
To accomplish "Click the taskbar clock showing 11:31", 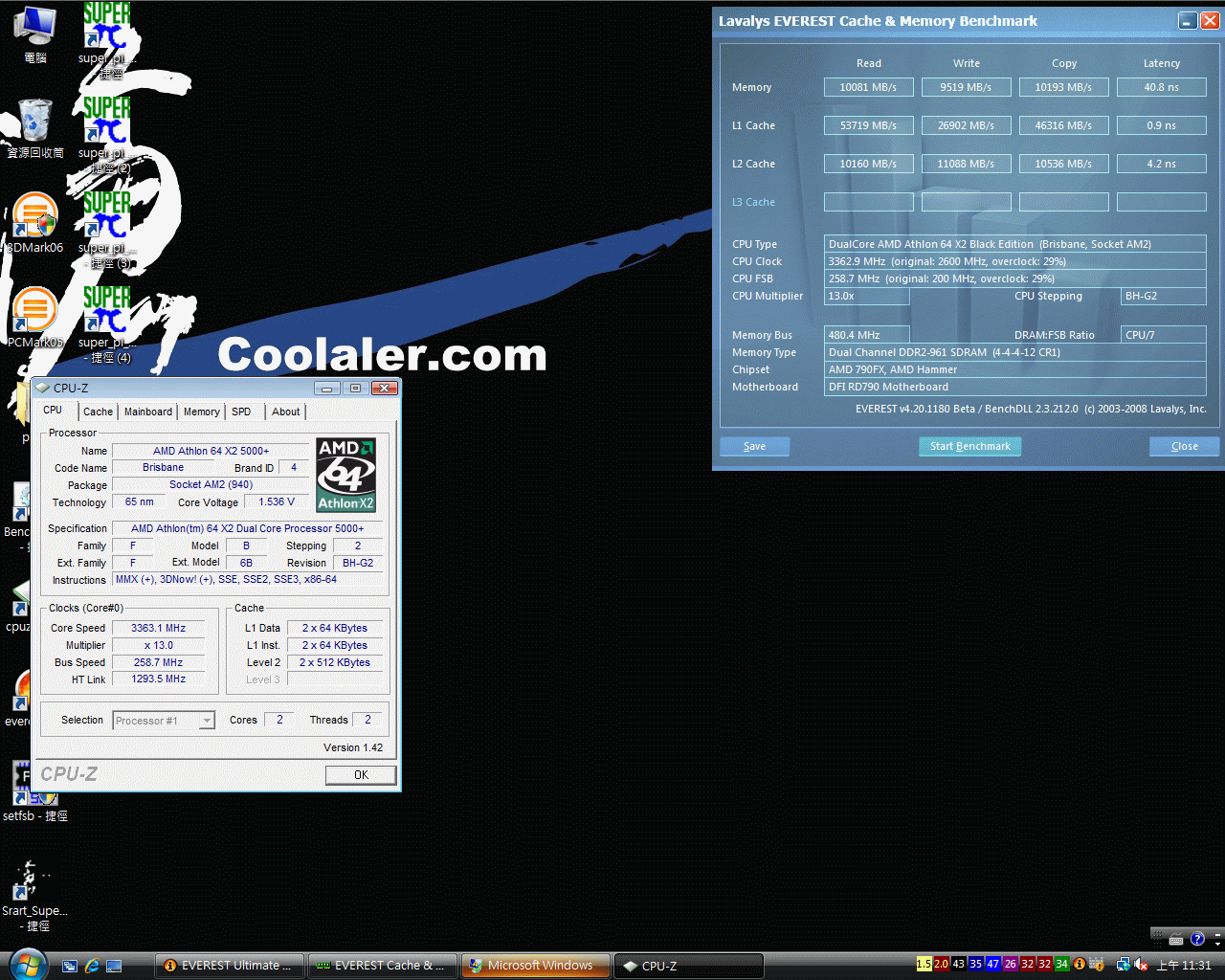I will [x=1184, y=965].
